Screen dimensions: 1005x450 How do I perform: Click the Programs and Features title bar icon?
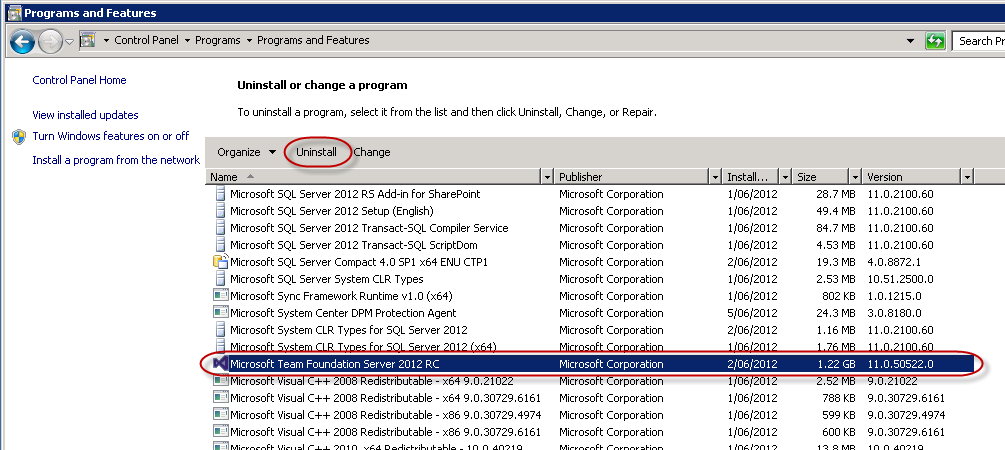point(14,13)
